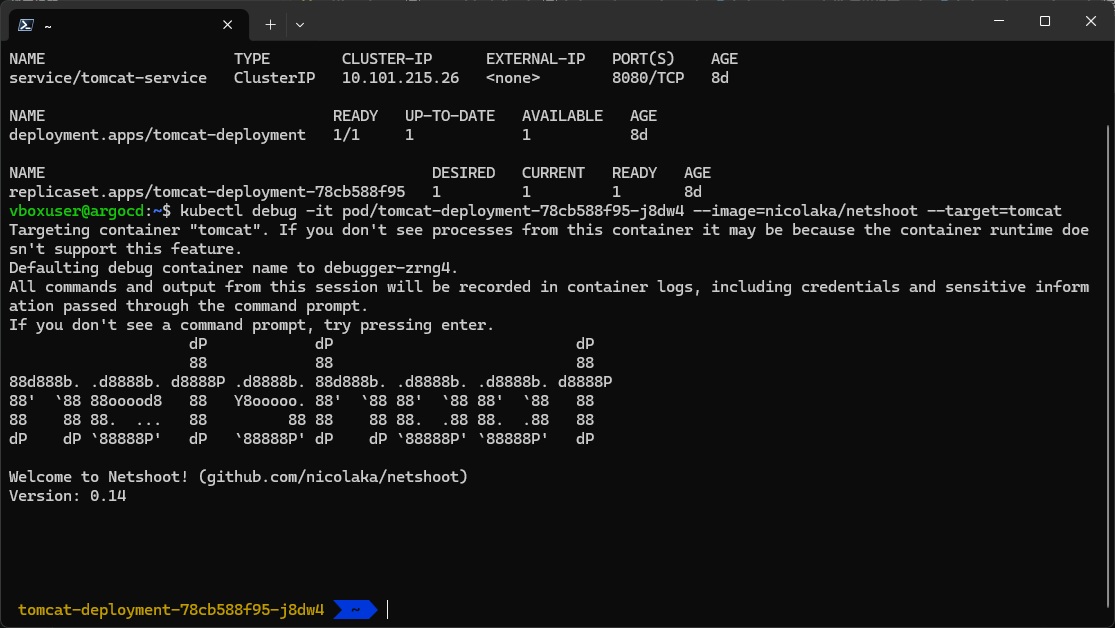Click the <none> external IP value
Image resolution: width=1115 pixels, height=628 pixels.
[x=513, y=78]
